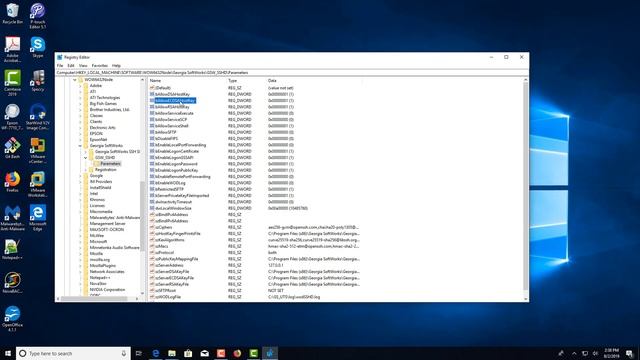Open the View menu in Registry Editor
Screen dimensions: 640x360
coord(83,65)
